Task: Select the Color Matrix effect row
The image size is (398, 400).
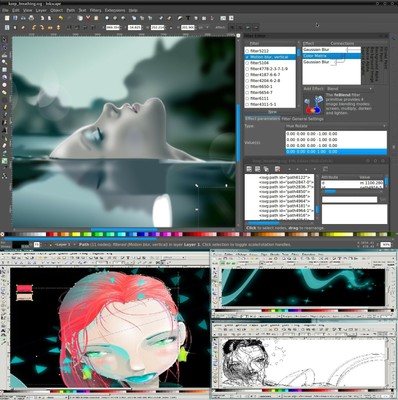Action: (x=332, y=56)
